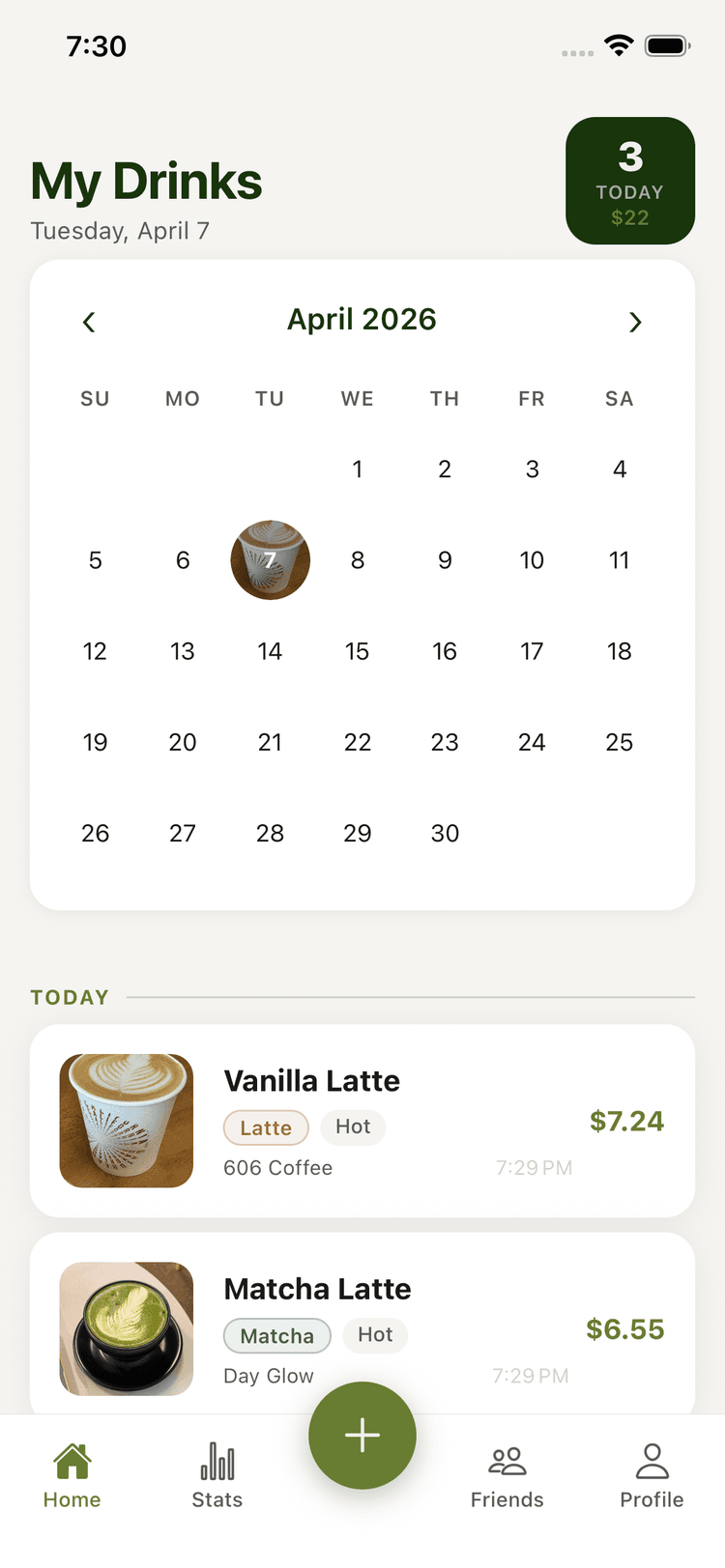Open the Profile person icon
The height and width of the screenshot is (1568, 725).
point(652,1463)
